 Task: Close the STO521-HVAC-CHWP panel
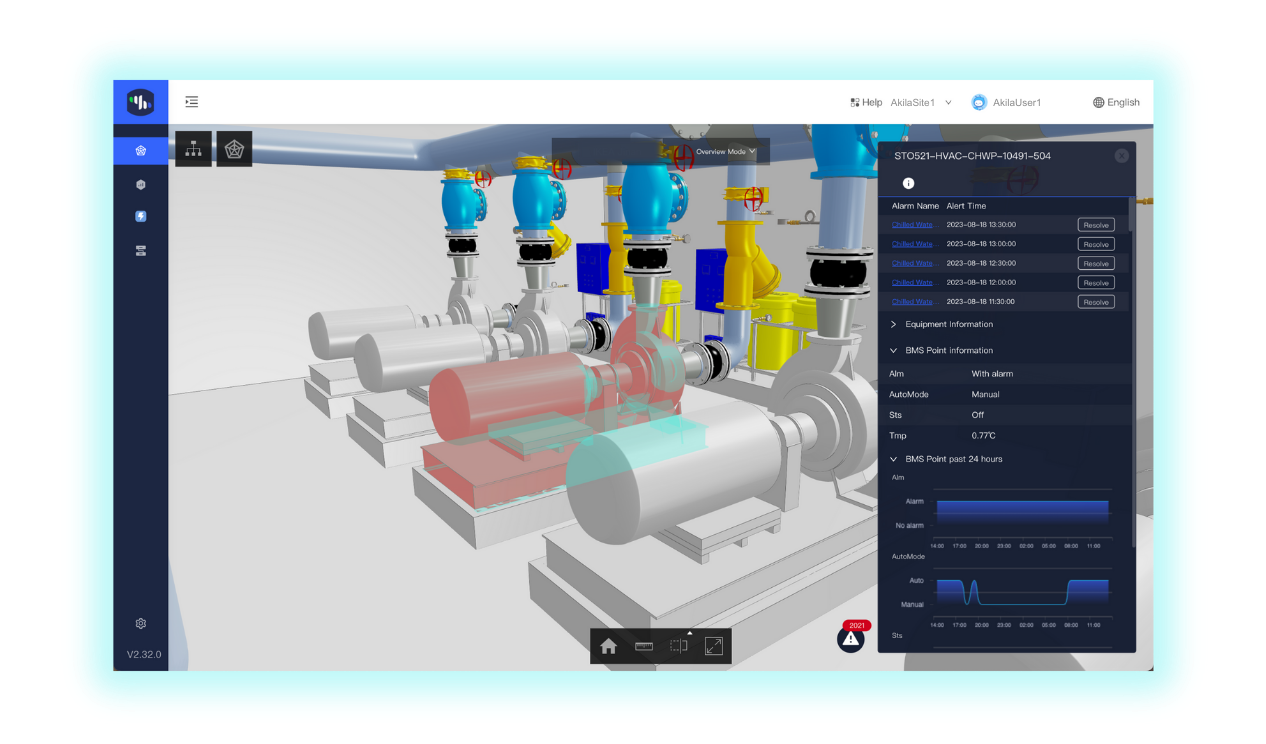tap(1122, 156)
